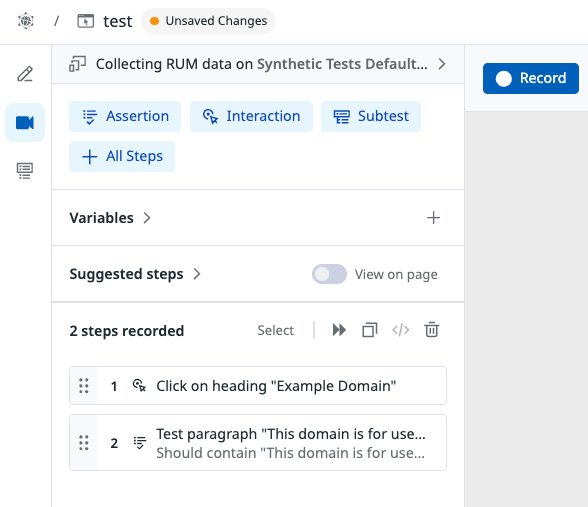Add an Assertion step
The height and width of the screenshot is (507, 588).
[125, 116]
